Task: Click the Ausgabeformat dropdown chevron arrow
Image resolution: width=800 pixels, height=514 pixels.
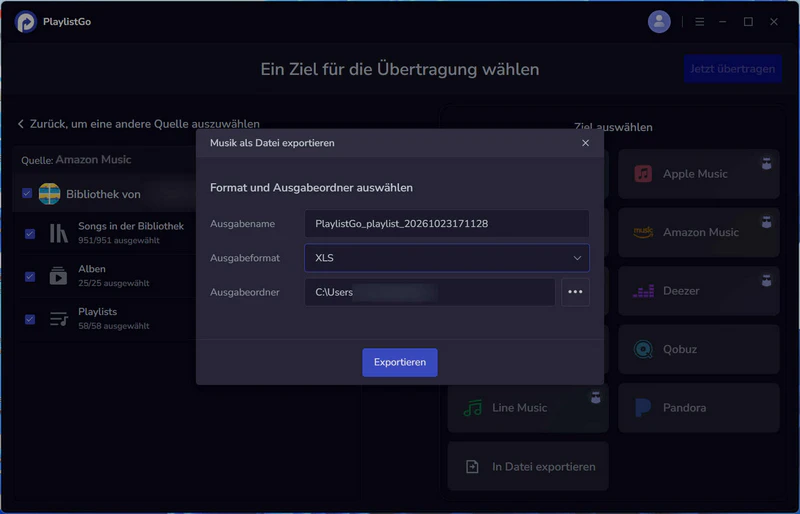Action: tap(577, 258)
